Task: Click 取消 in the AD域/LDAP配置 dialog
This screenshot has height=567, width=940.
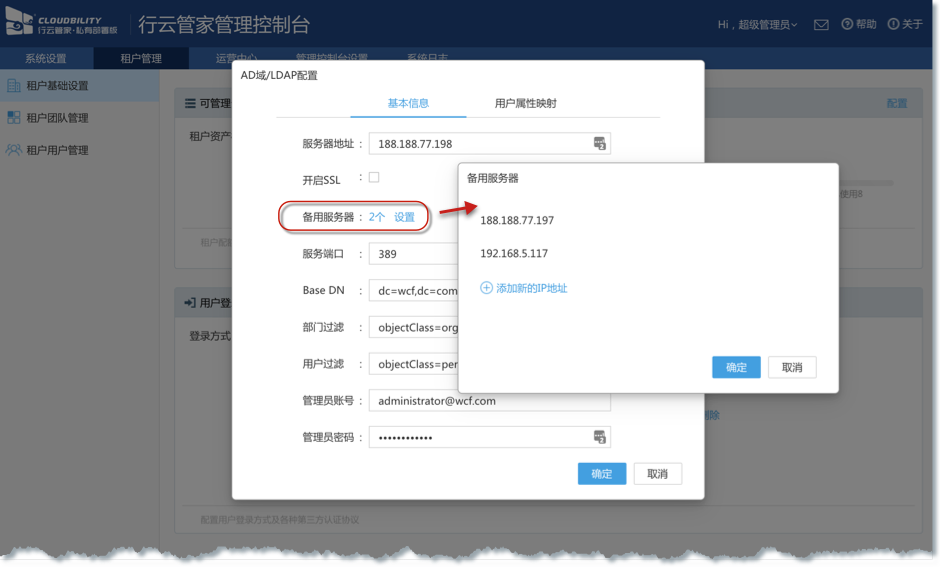Action: pos(658,473)
